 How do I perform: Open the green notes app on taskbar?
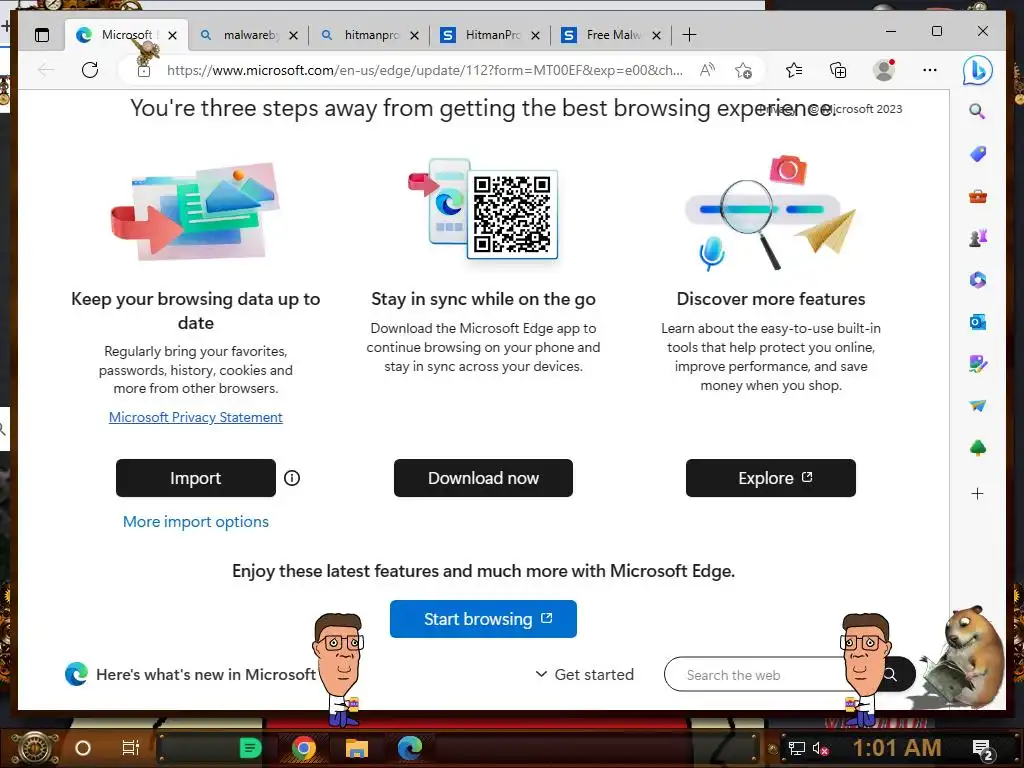250,748
